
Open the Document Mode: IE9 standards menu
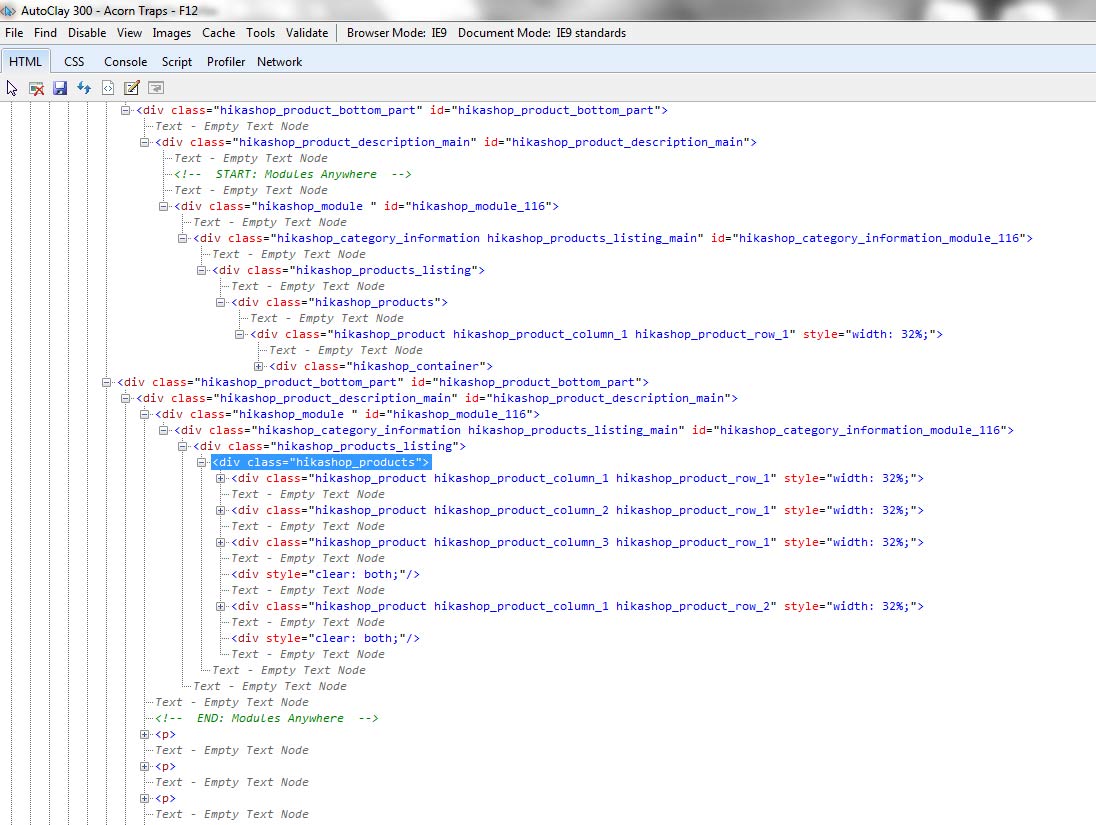(x=541, y=33)
